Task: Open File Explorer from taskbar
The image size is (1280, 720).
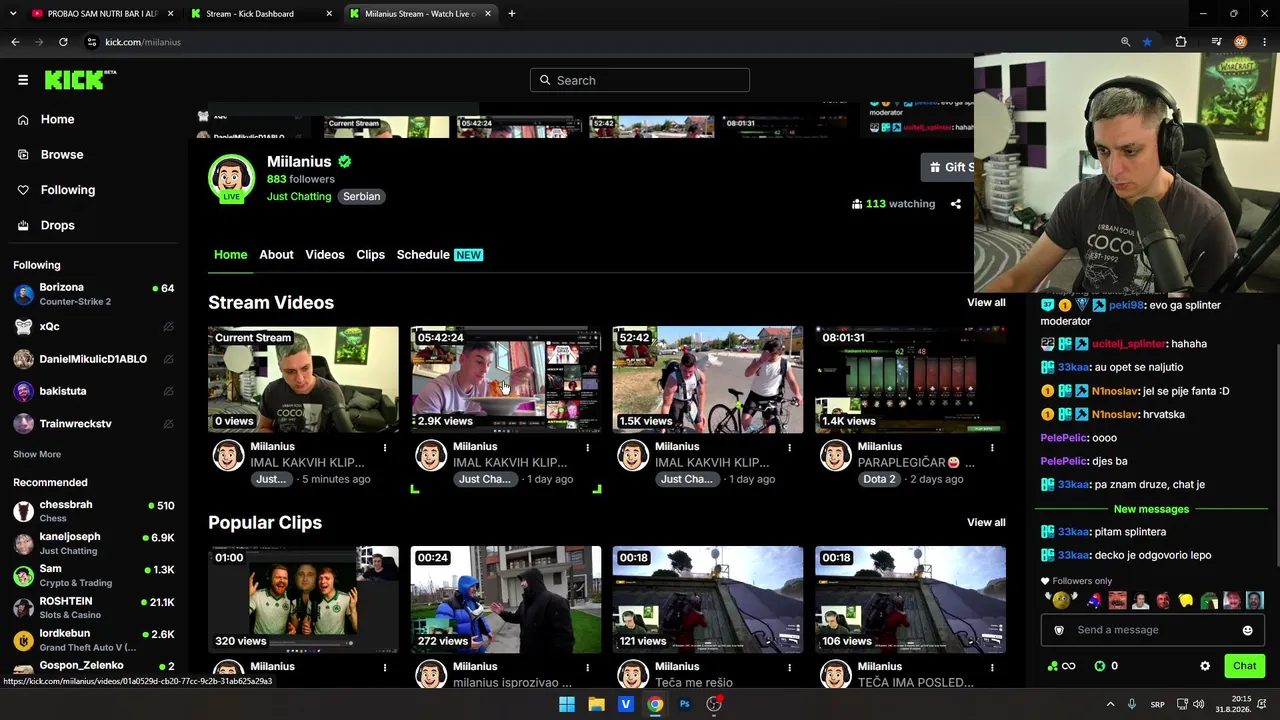Action: [596, 704]
